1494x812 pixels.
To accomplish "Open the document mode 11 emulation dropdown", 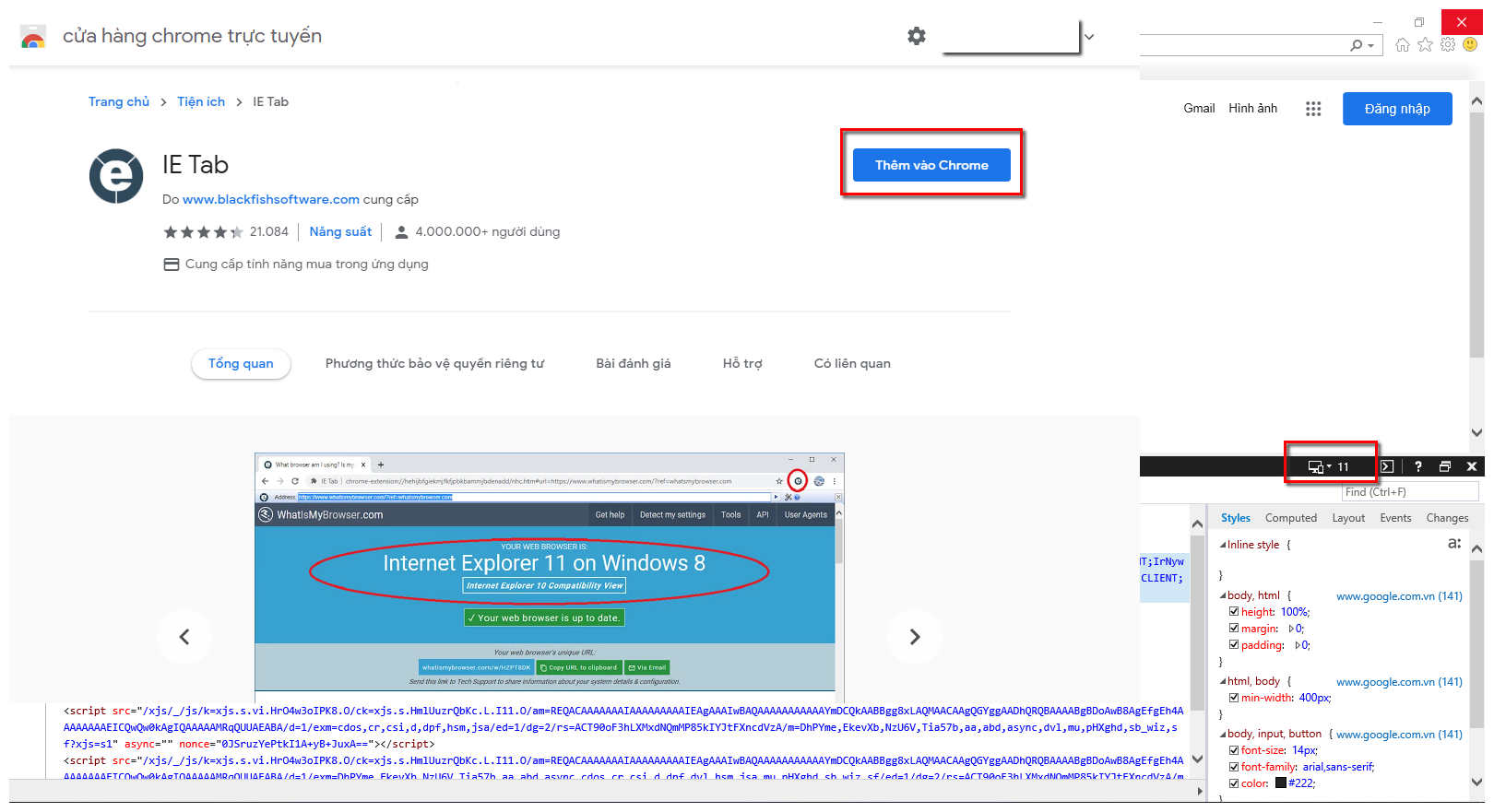I will pyautogui.click(x=1329, y=466).
